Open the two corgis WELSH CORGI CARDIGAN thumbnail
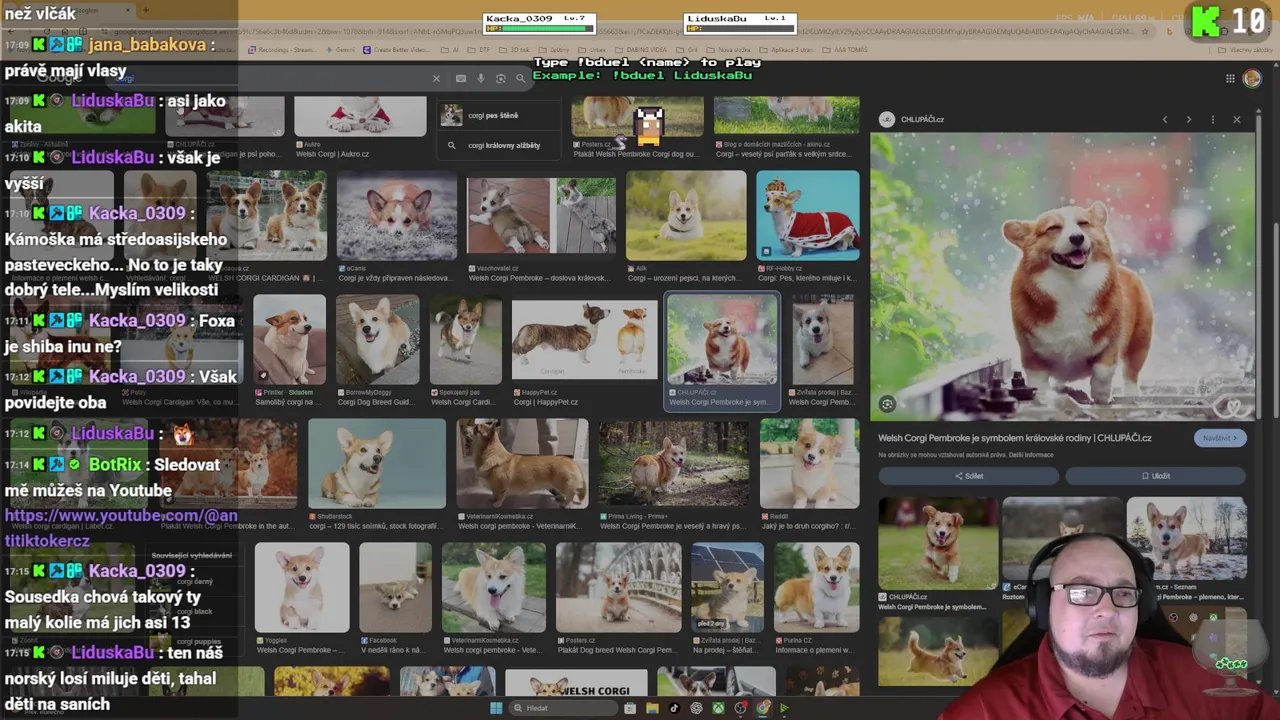Screen dimensions: 1280x720 click(x=266, y=215)
